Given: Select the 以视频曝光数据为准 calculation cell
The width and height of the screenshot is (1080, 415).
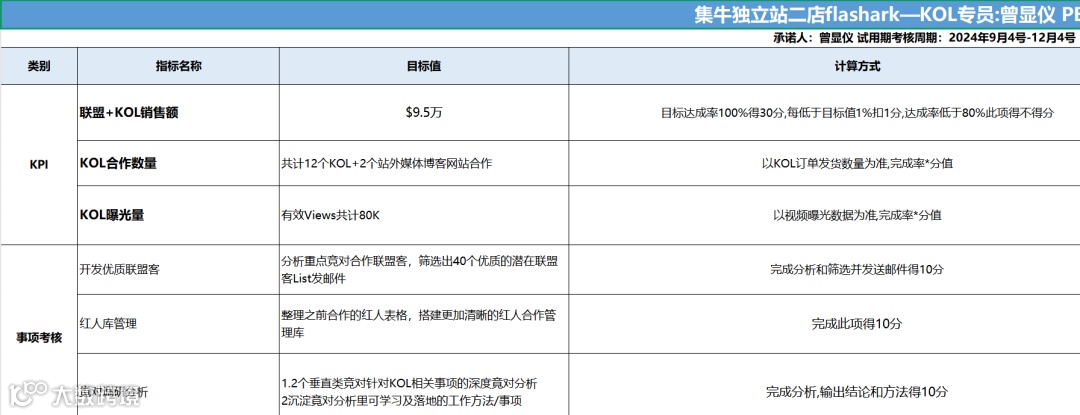Looking at the screenshot, I should 824,215.
